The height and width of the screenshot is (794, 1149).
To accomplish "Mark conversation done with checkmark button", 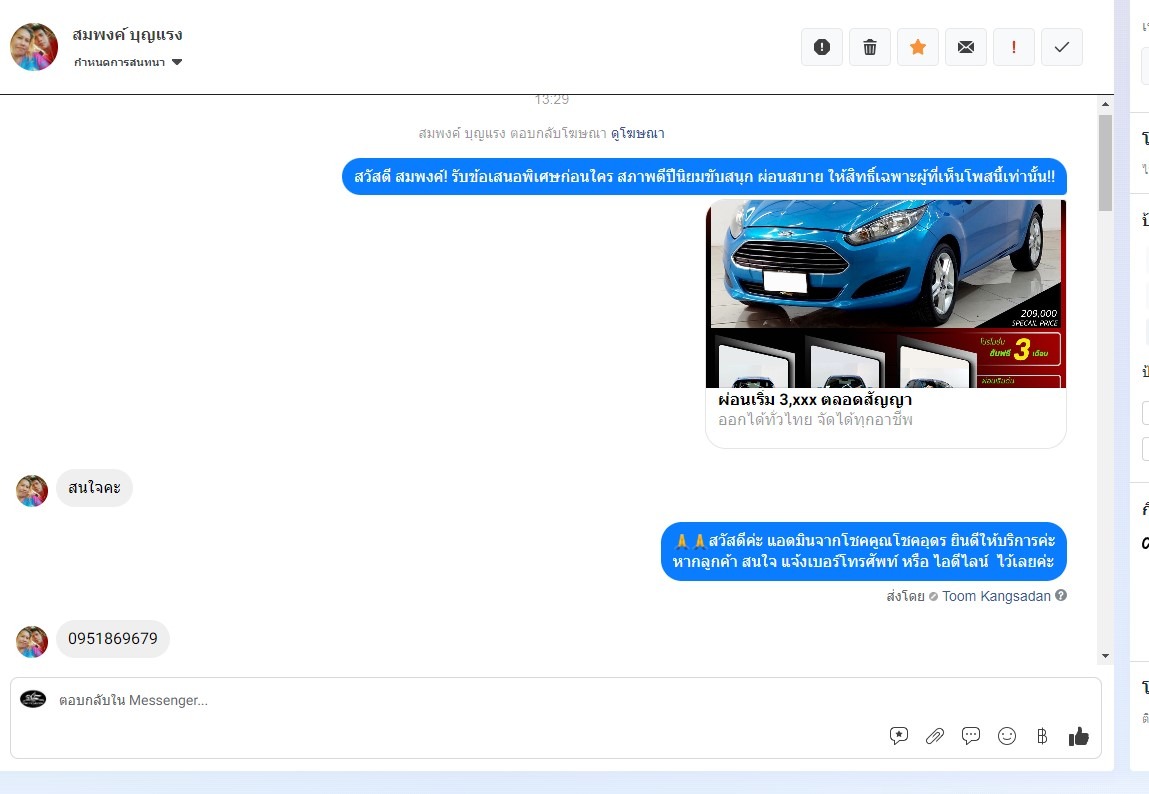I will 1062,47.
